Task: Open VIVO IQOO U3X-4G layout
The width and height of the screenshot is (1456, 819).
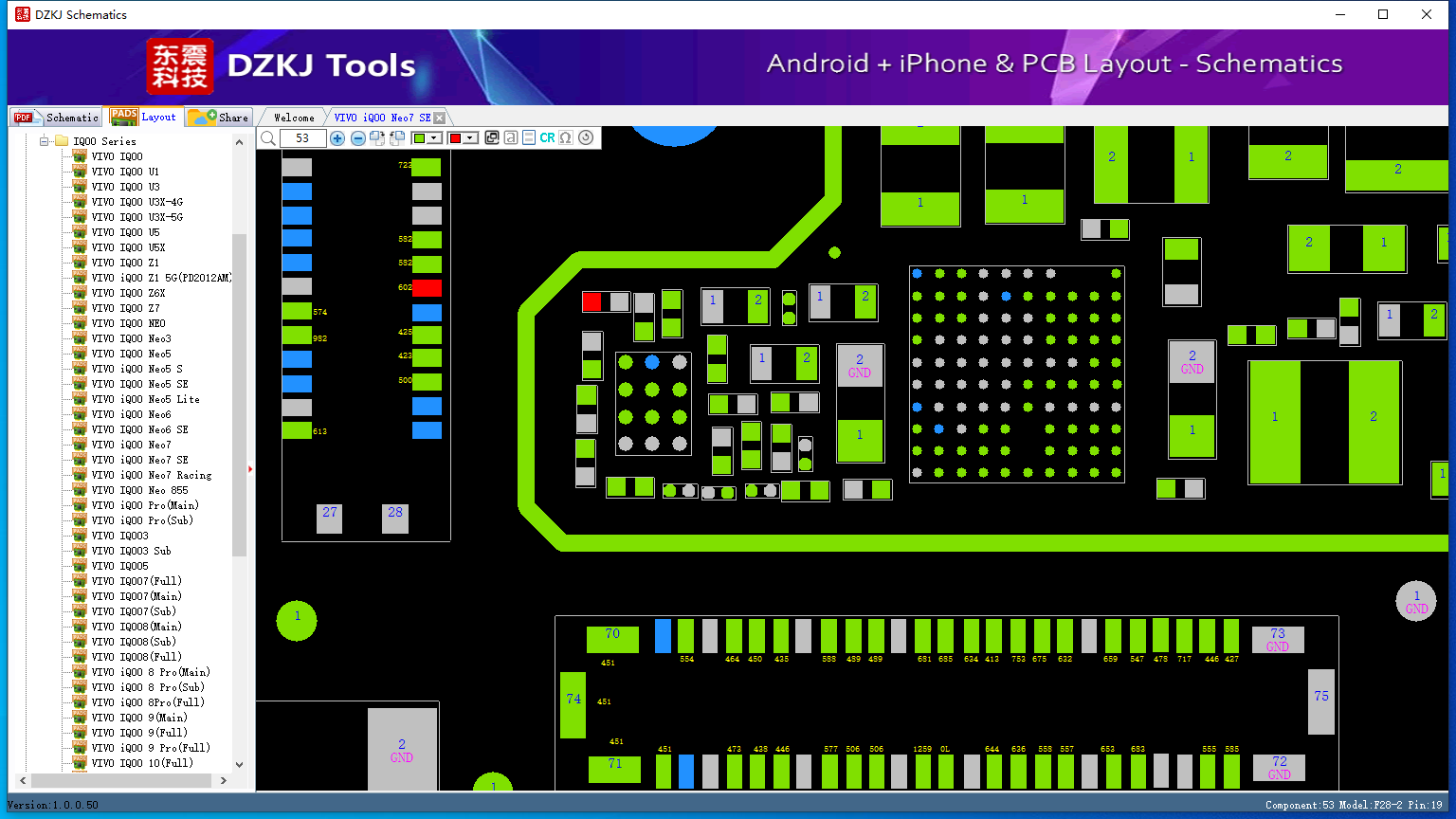Action: pos(136,202)
